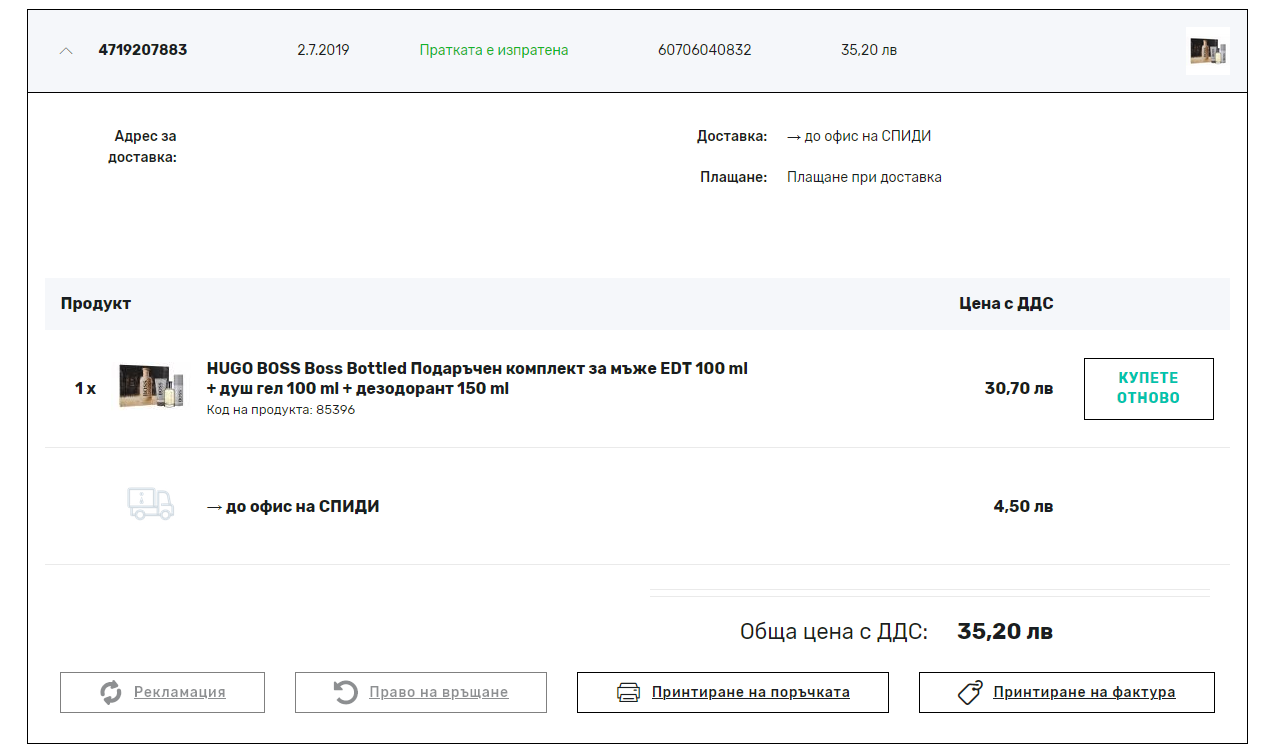This screenshot has width=1279, height=752.
Task: Click the printer icon for order printing
Action: pos(628,692)
